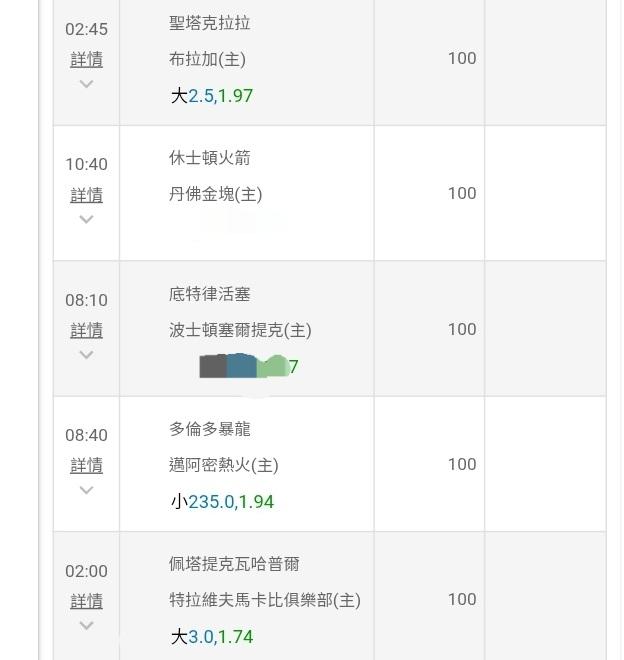Viewport: 624px width, 660px height.
Task: Expand the chevron under the 10:40 match
Action: [x=86, y=219]
